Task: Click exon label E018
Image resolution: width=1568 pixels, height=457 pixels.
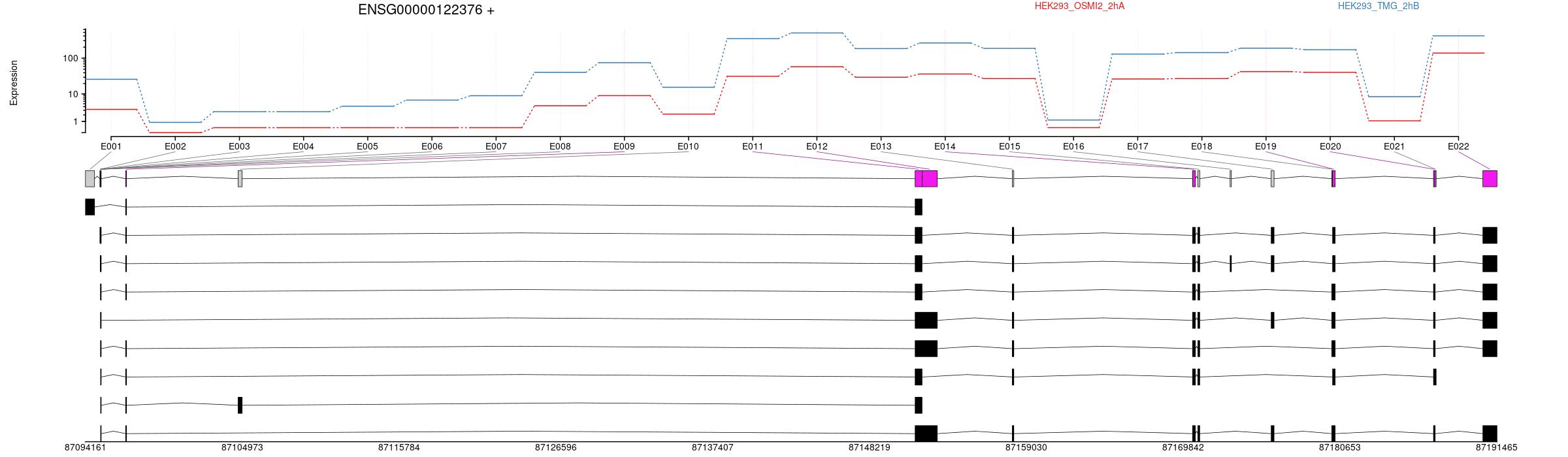Action: pyautogui.click(x=1201, y=146)
